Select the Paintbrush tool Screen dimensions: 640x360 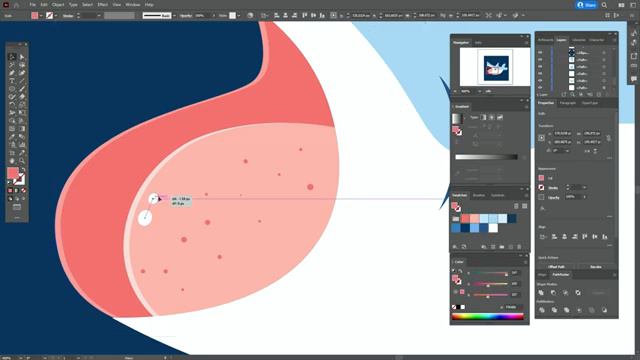pos(22,89)
